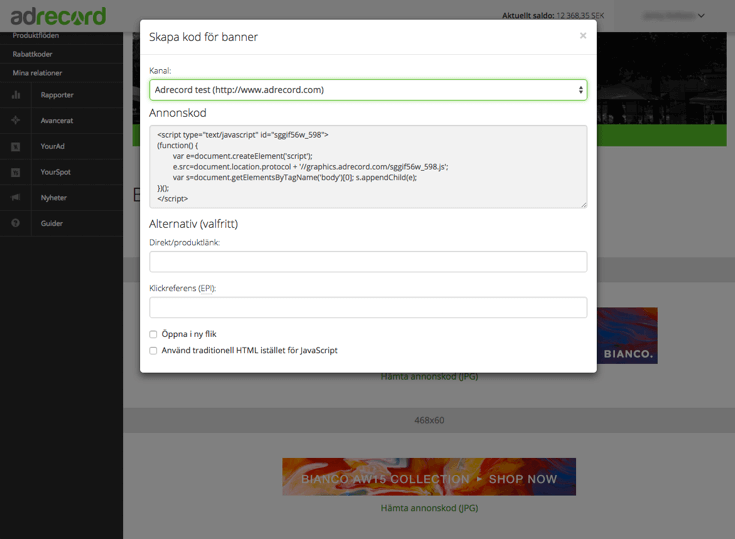The width and height of the screenshot is (735, 539).
Task: Focus the Klickreferens (EPI) input field
Action: 368,307
